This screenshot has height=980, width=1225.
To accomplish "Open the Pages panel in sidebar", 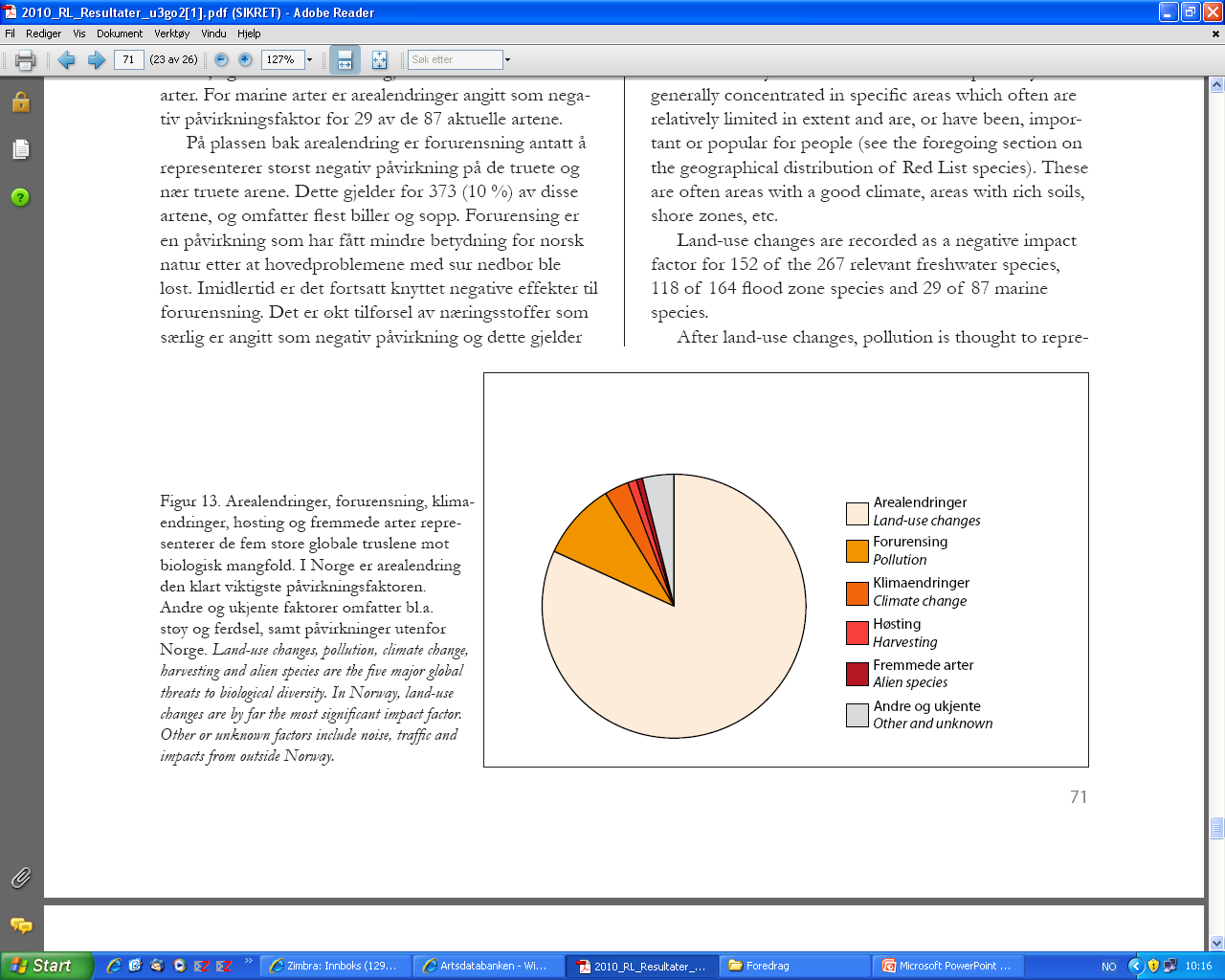I will 21,149.
